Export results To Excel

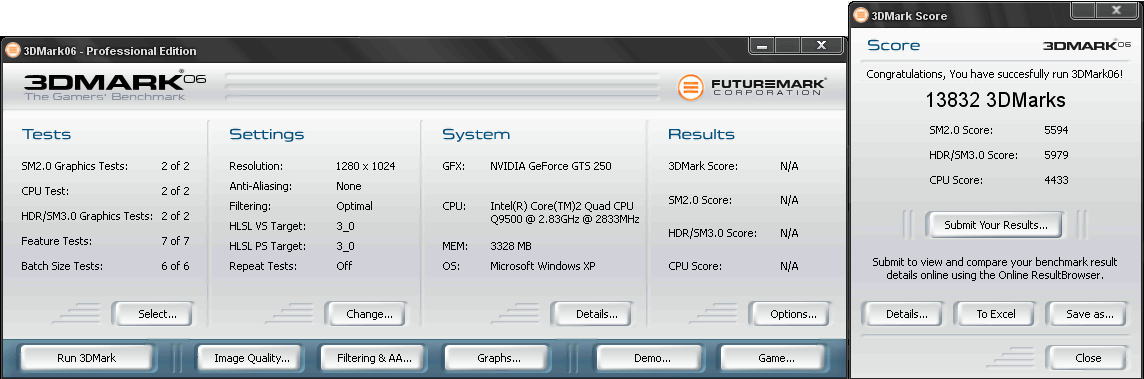pos(996,315)
